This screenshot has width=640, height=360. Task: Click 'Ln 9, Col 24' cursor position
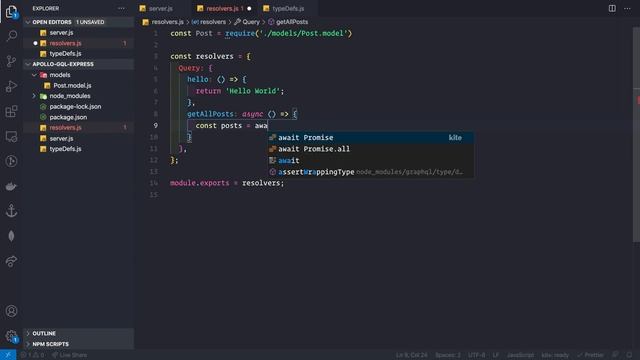pyautogui.click(x=411, y=355)
